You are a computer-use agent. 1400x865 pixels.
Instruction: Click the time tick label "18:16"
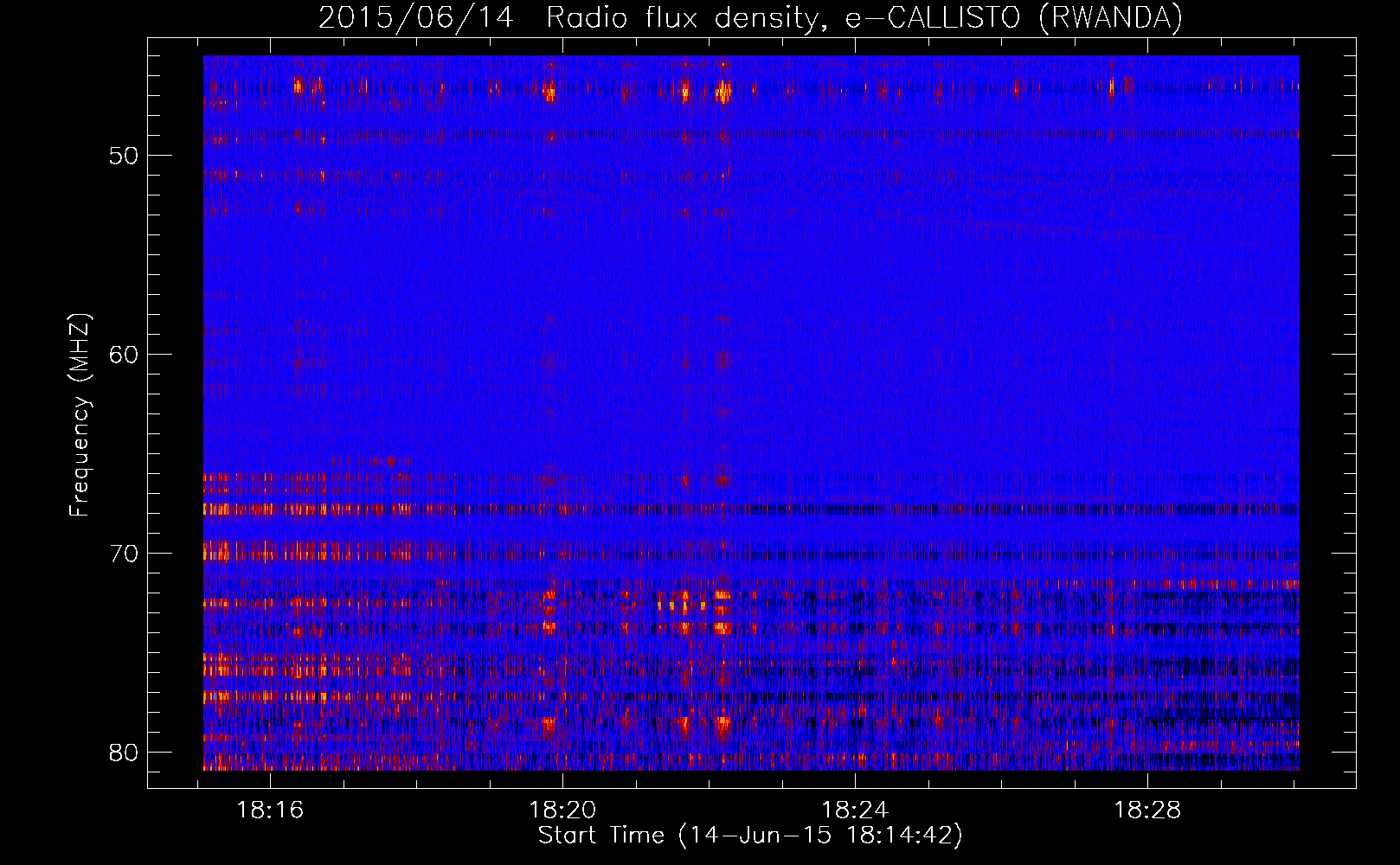pyautogui.click(x=271, y=811)
